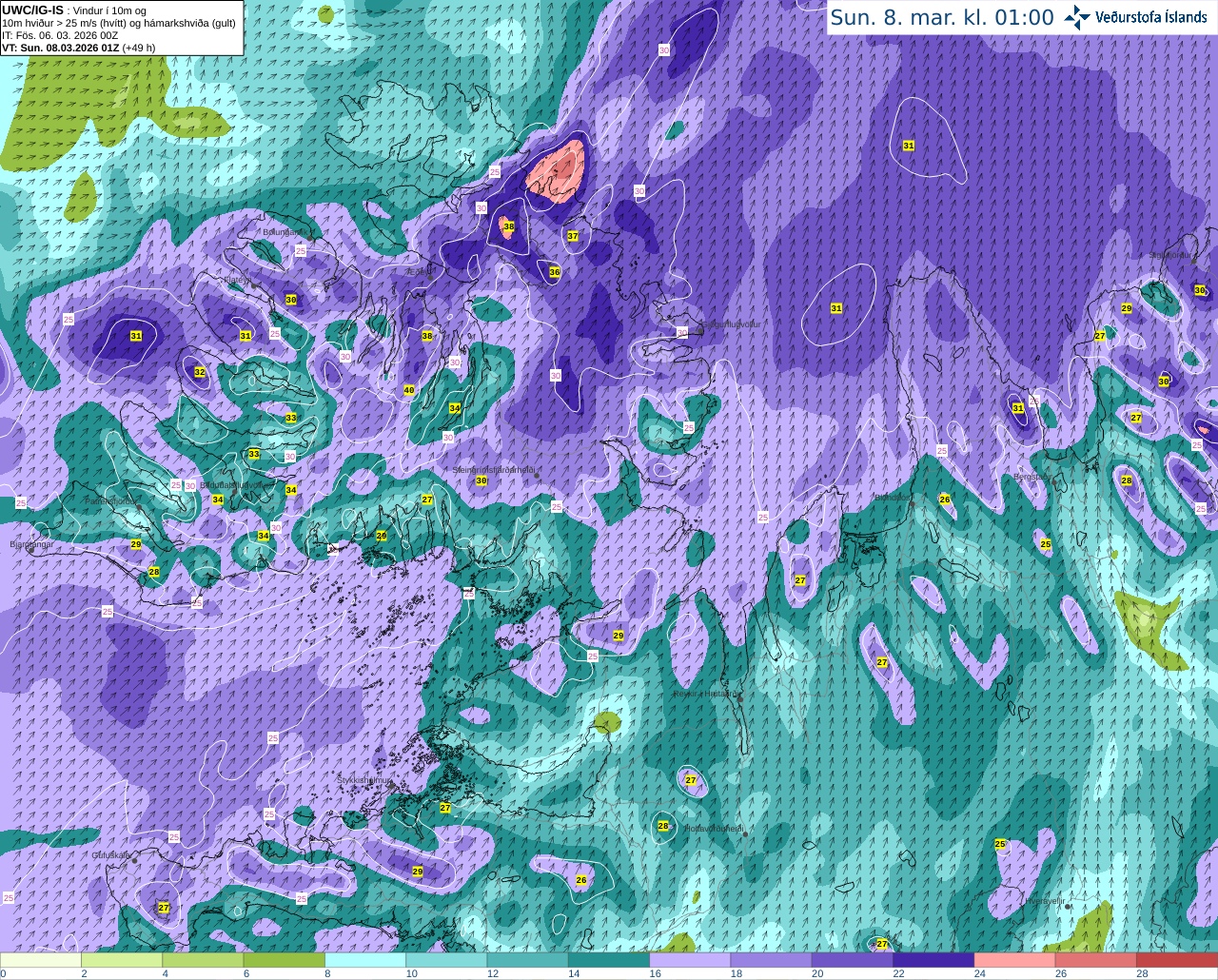Click the yellow gust label 37
Screen dimensions: 1218x980
click(x=573, y=236)
